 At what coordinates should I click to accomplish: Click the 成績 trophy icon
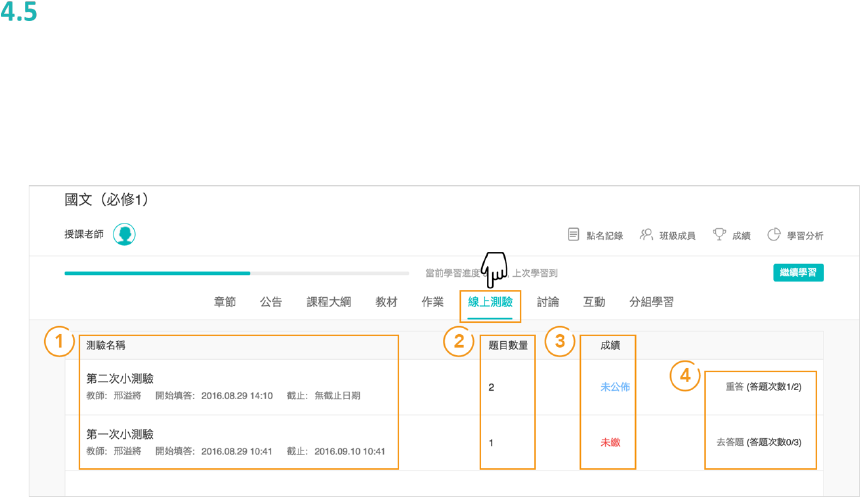pyautogui.click(x=719, y=235)
